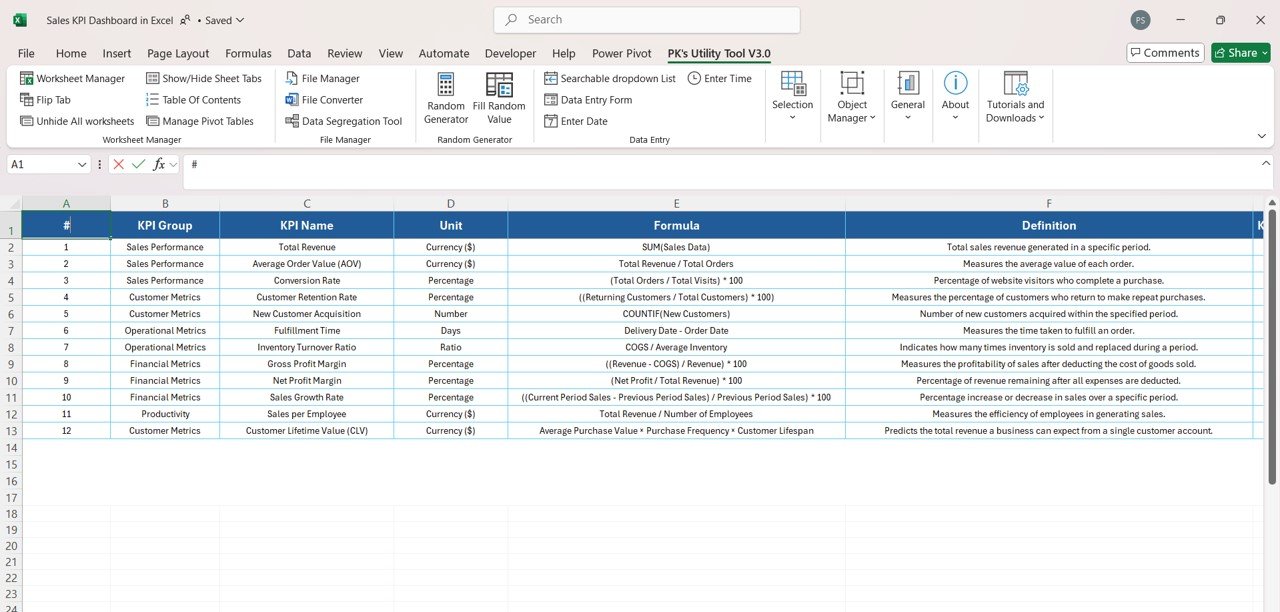Click the Conversion Rate cell

coord(307,281)
